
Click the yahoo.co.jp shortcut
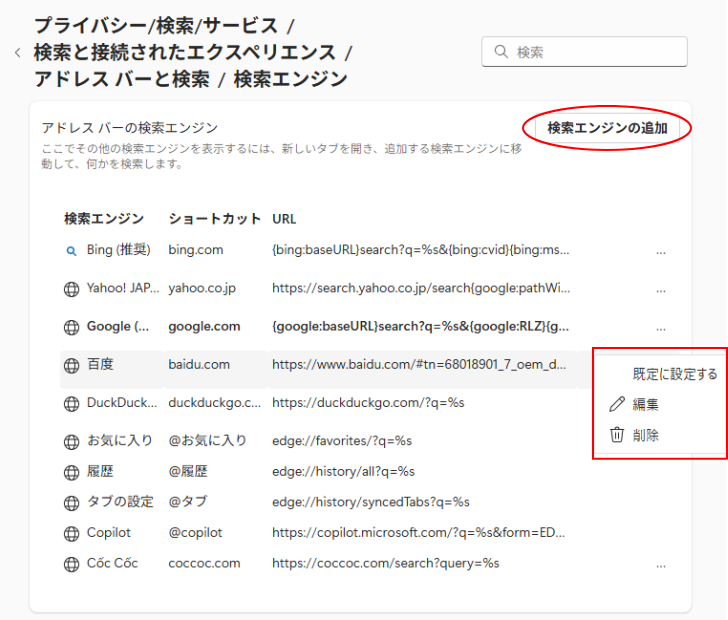[x=202, y=288]
